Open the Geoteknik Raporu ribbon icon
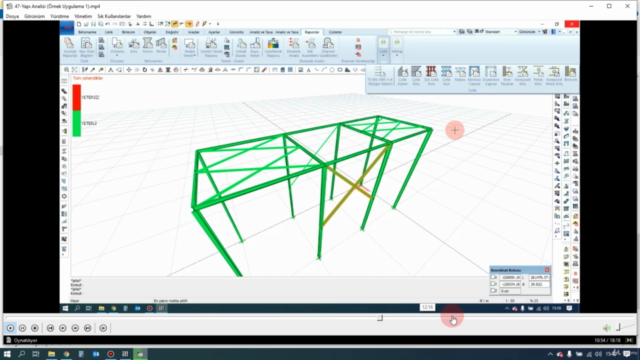This screenshot has width=640, height=360. pos(273,48)
